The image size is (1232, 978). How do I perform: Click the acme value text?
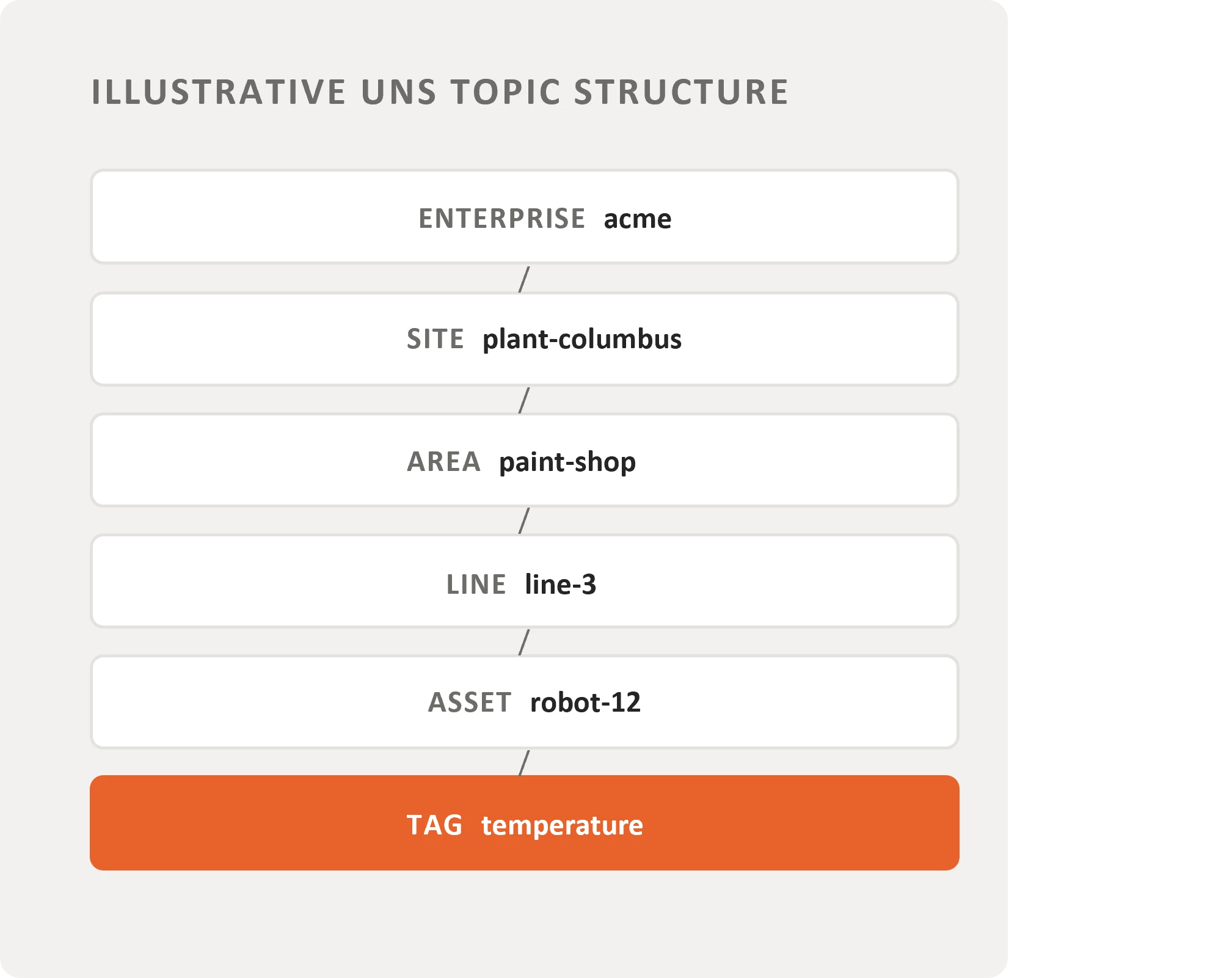[638, 219]
